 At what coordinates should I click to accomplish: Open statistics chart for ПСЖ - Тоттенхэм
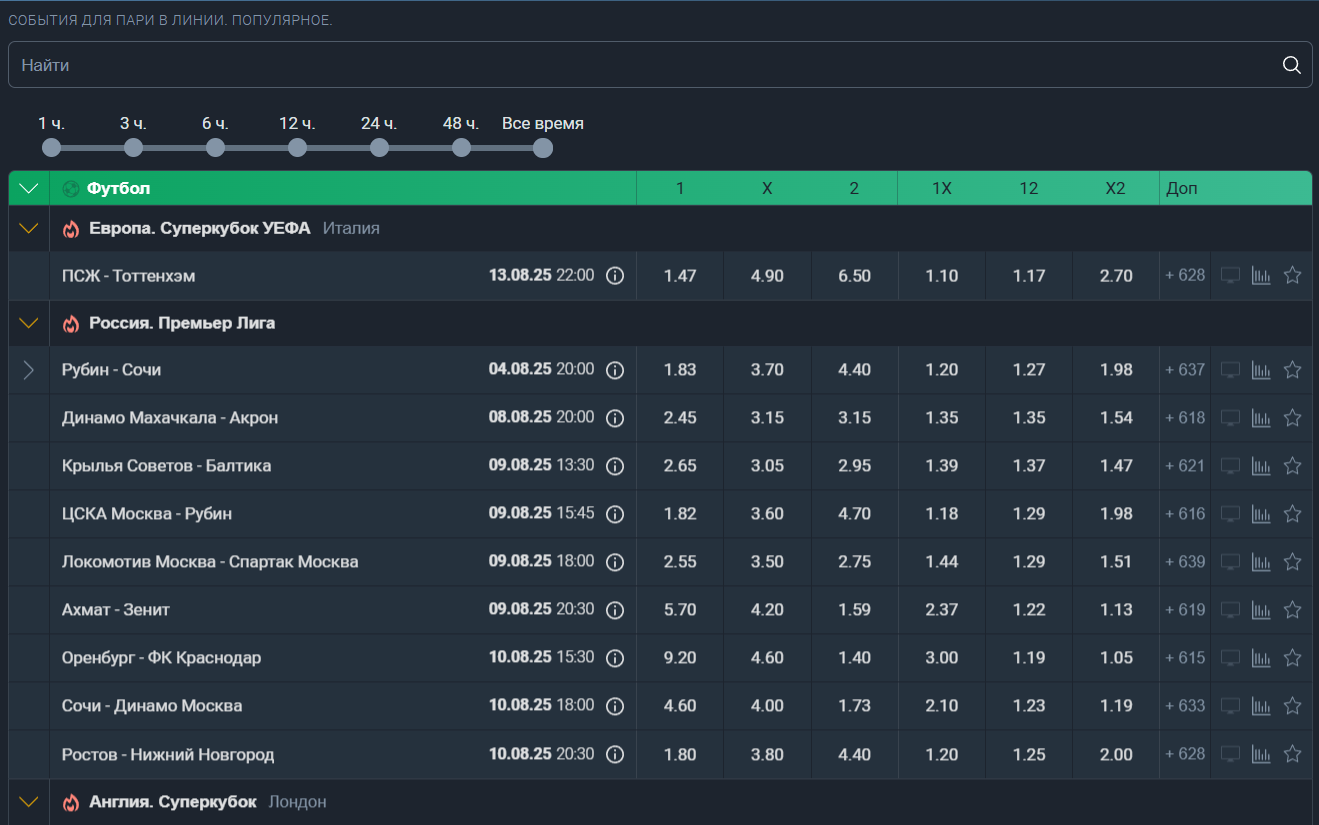point(1261,276)
